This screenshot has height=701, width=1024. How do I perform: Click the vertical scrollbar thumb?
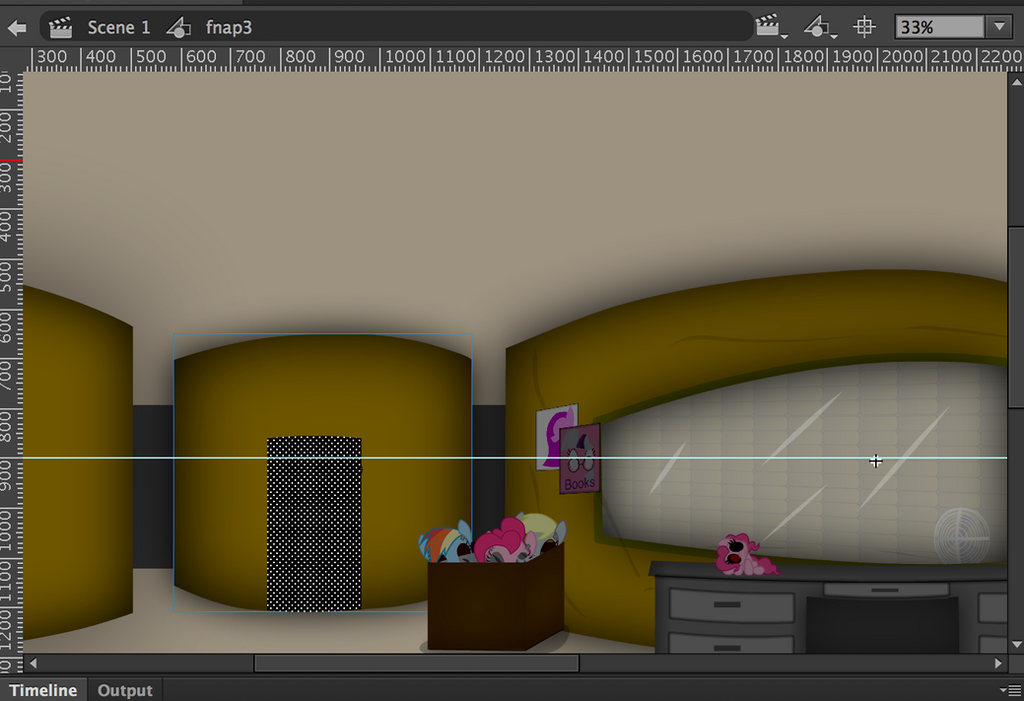click(1016, 318)
